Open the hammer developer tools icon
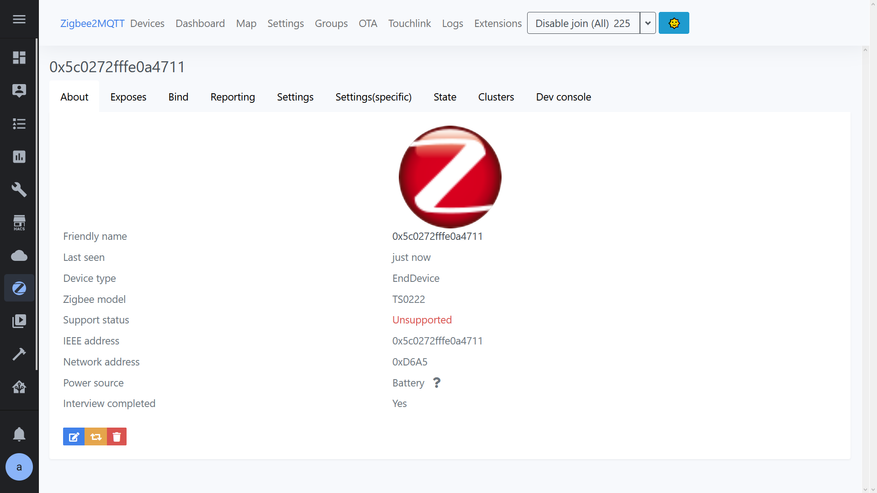Screen dimensions: 877x493 (19, 354)
